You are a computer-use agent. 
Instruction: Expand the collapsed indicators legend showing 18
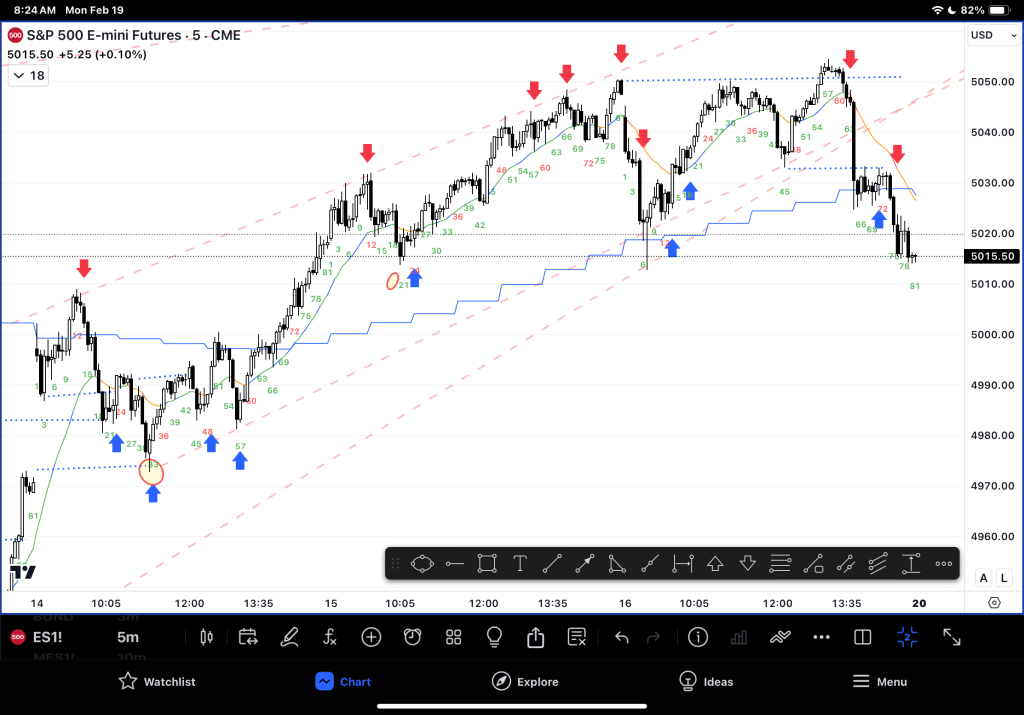click(29, 75)
